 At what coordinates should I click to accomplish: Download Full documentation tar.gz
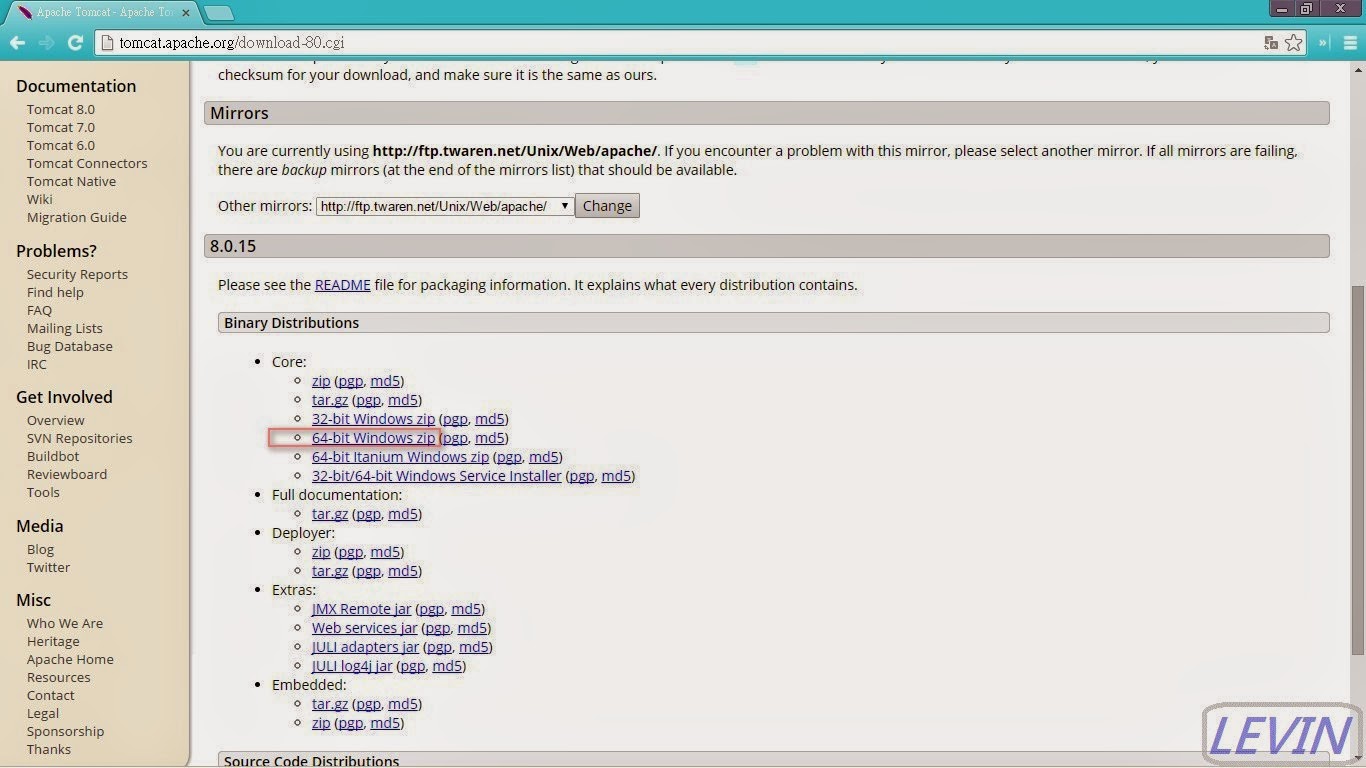(x=330, y=514)
